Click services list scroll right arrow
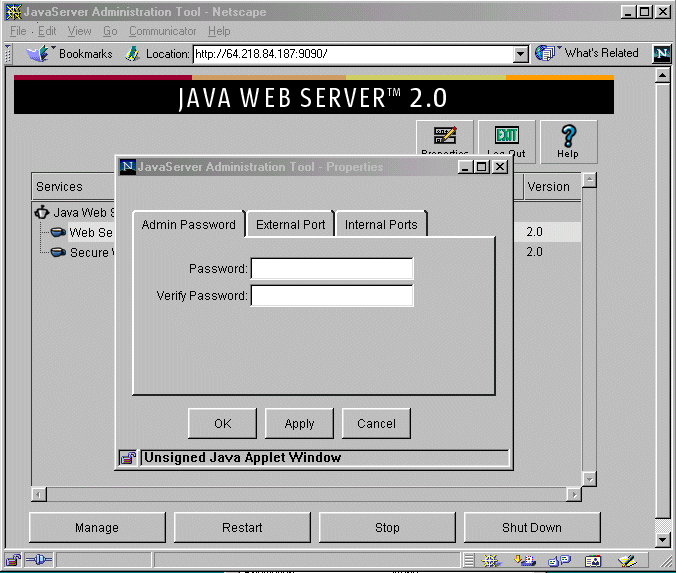This screenshot has height=573, width=676. [574, 495]
